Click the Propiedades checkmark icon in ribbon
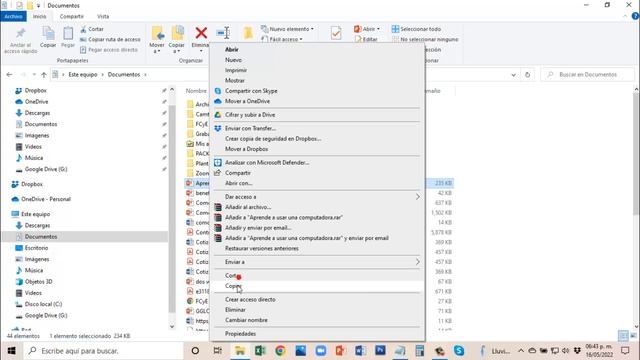This screenshot has height=360, width=640. 336,33
